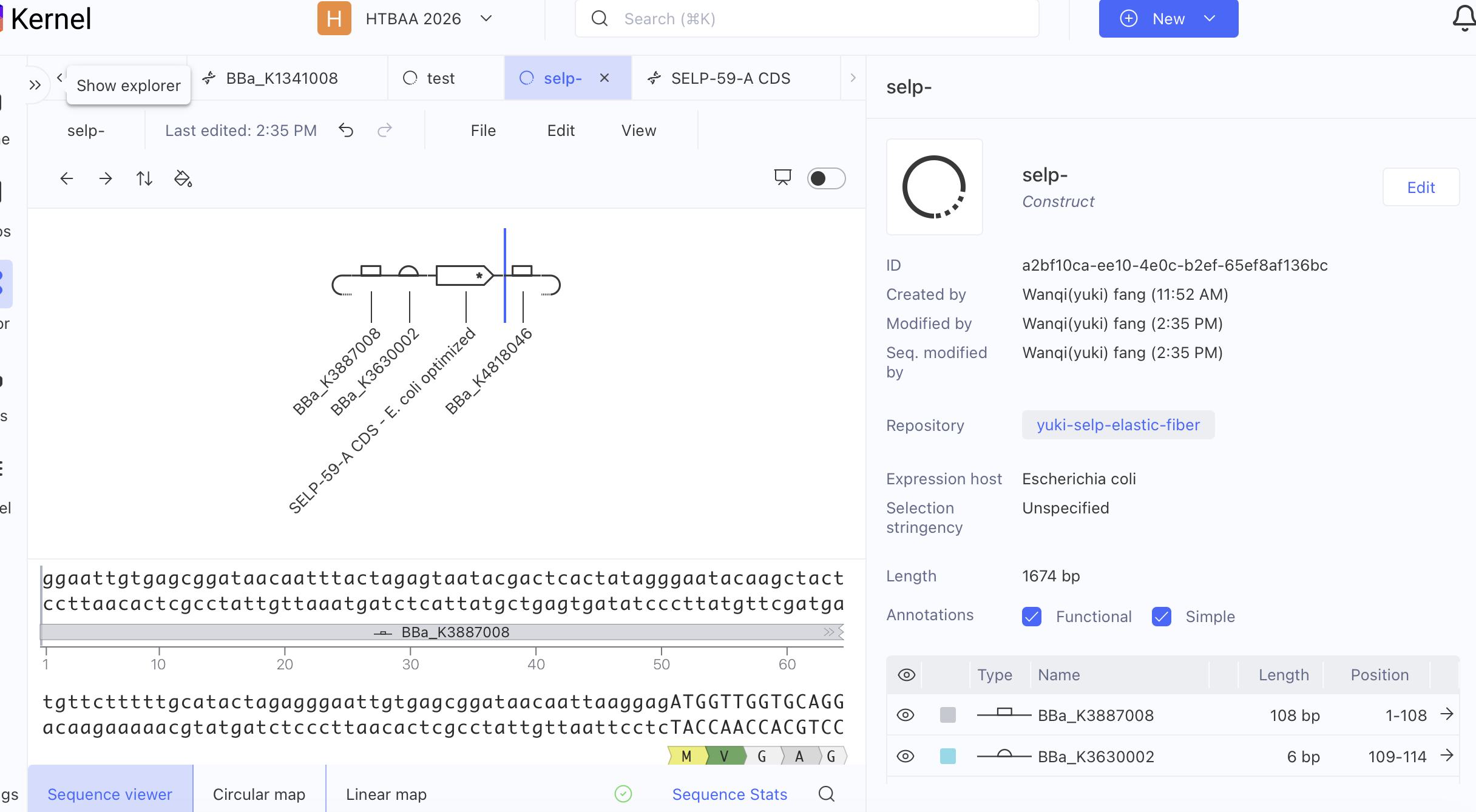The height and width of the screenshot is (812, 1476).
Task: Click the gray color swatch for BBa_K3887008
Action: tap(948, 715)
